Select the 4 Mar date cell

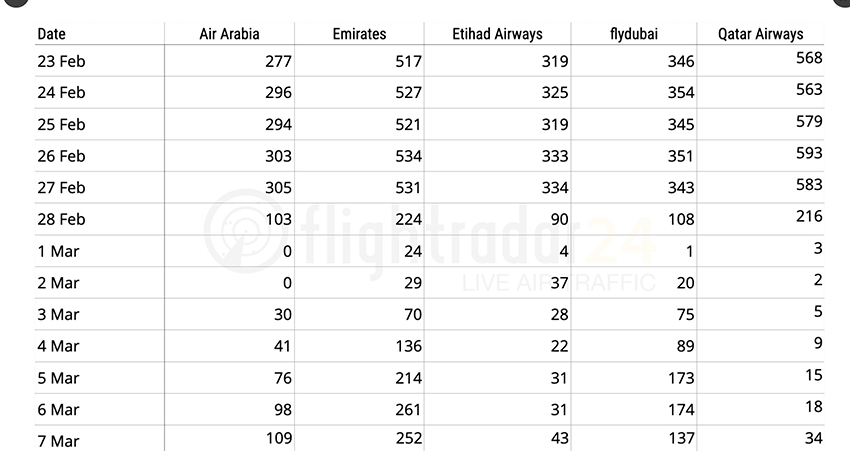pyautogui.click(x=58, y=346)
